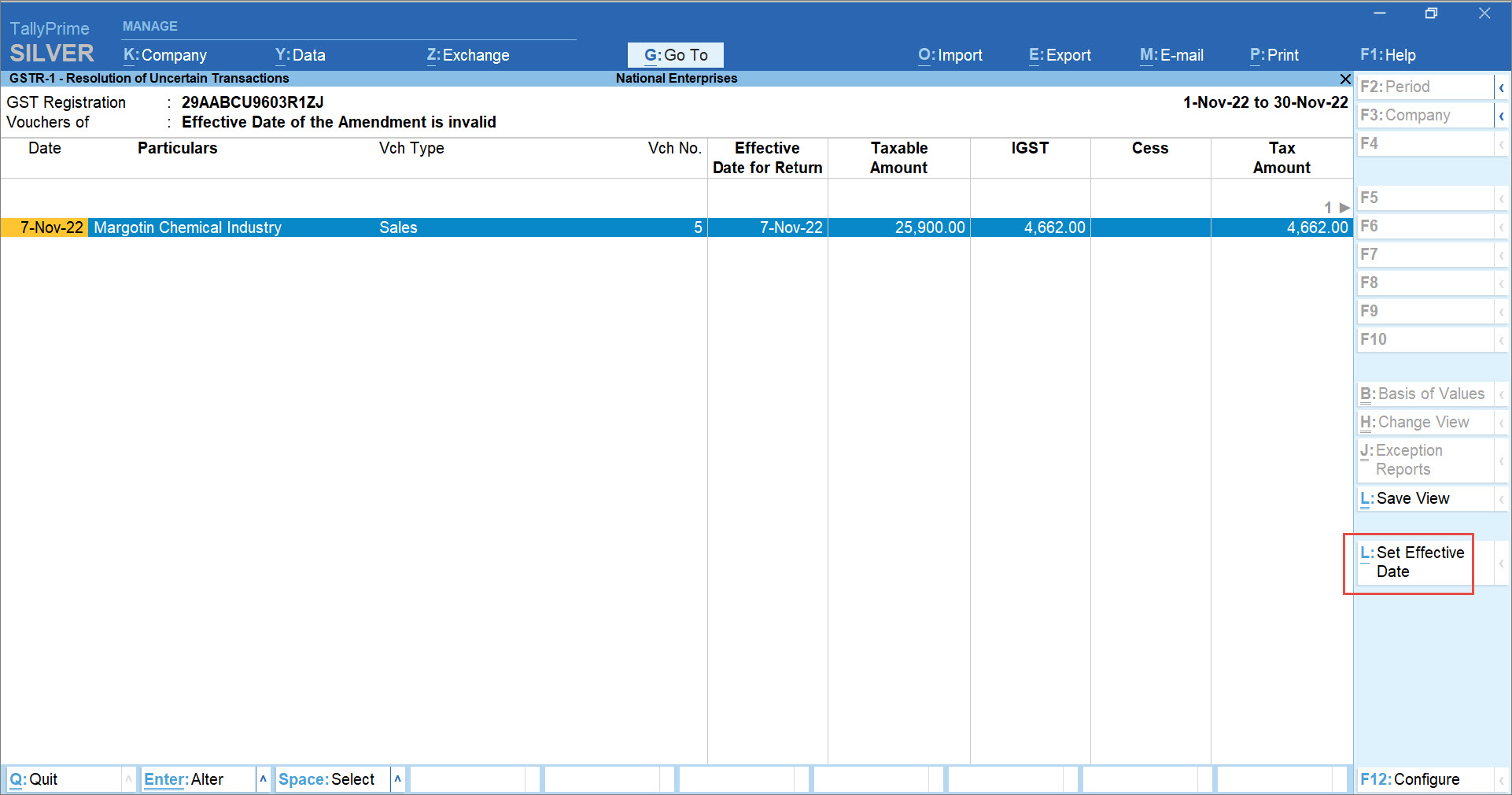
Task: Restore the TallyPrime window
Action: pyautogui.click(x=1431, y=13)
